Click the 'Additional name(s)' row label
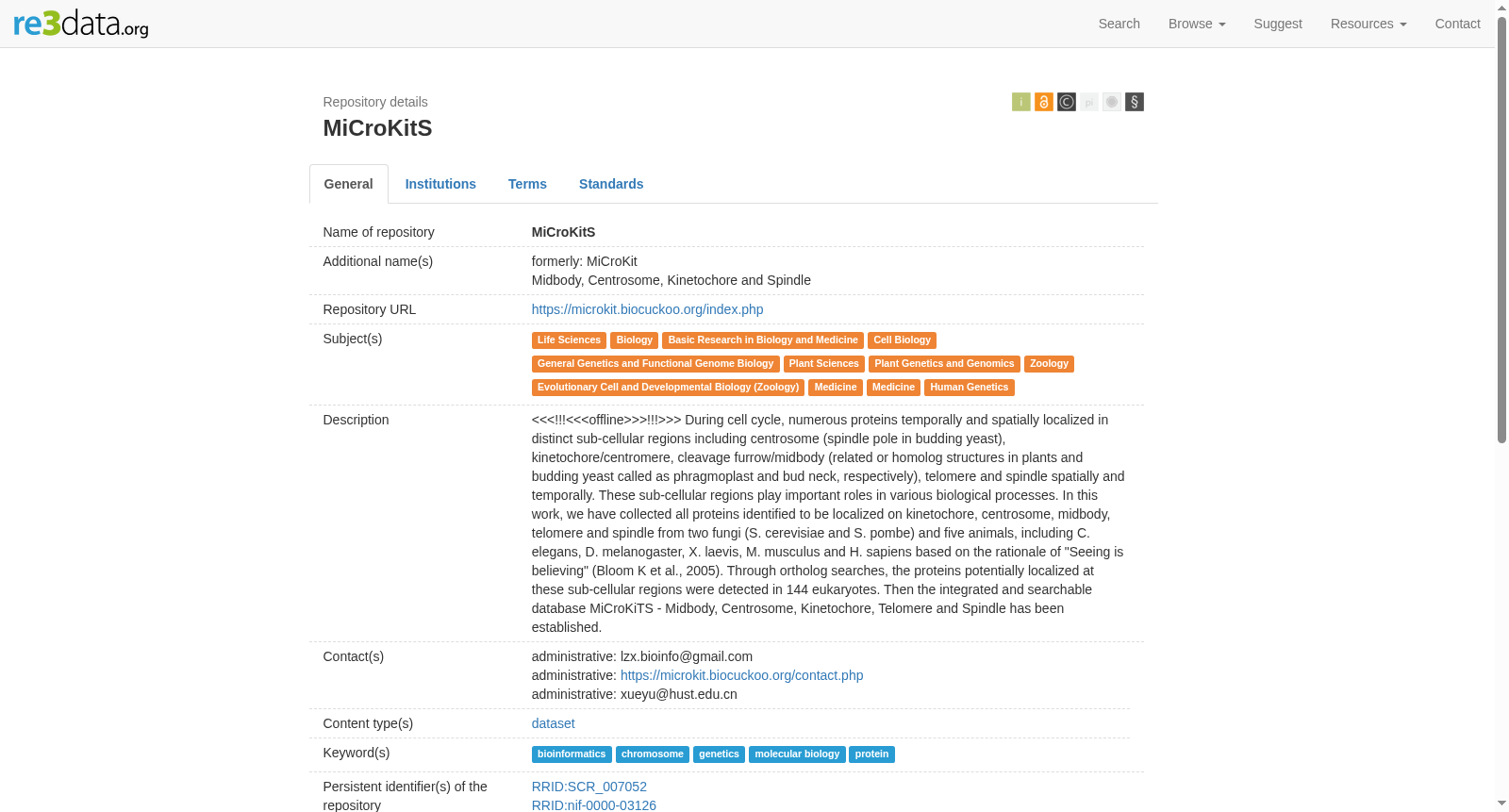 click(x=378, y=261)
